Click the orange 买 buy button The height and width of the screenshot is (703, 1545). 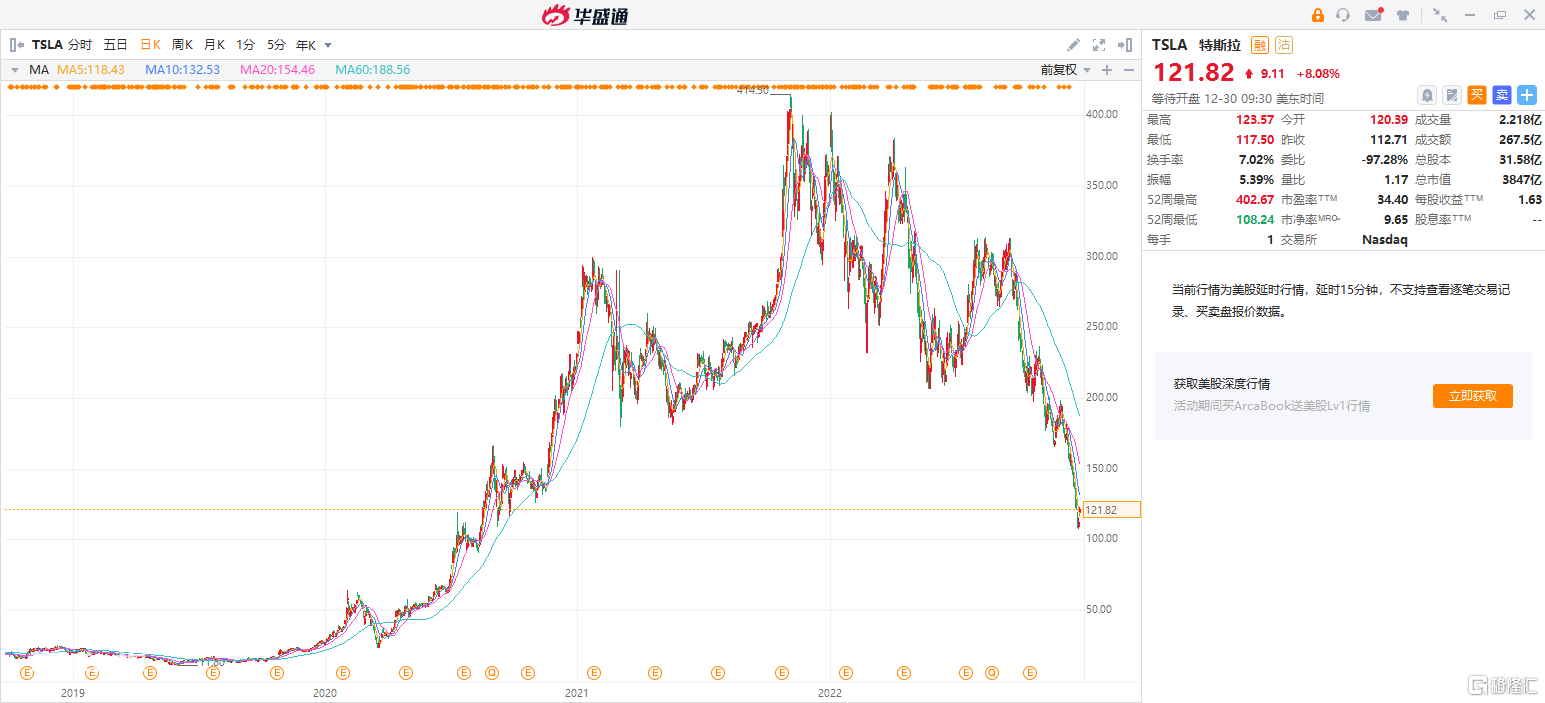(1477, 95)
